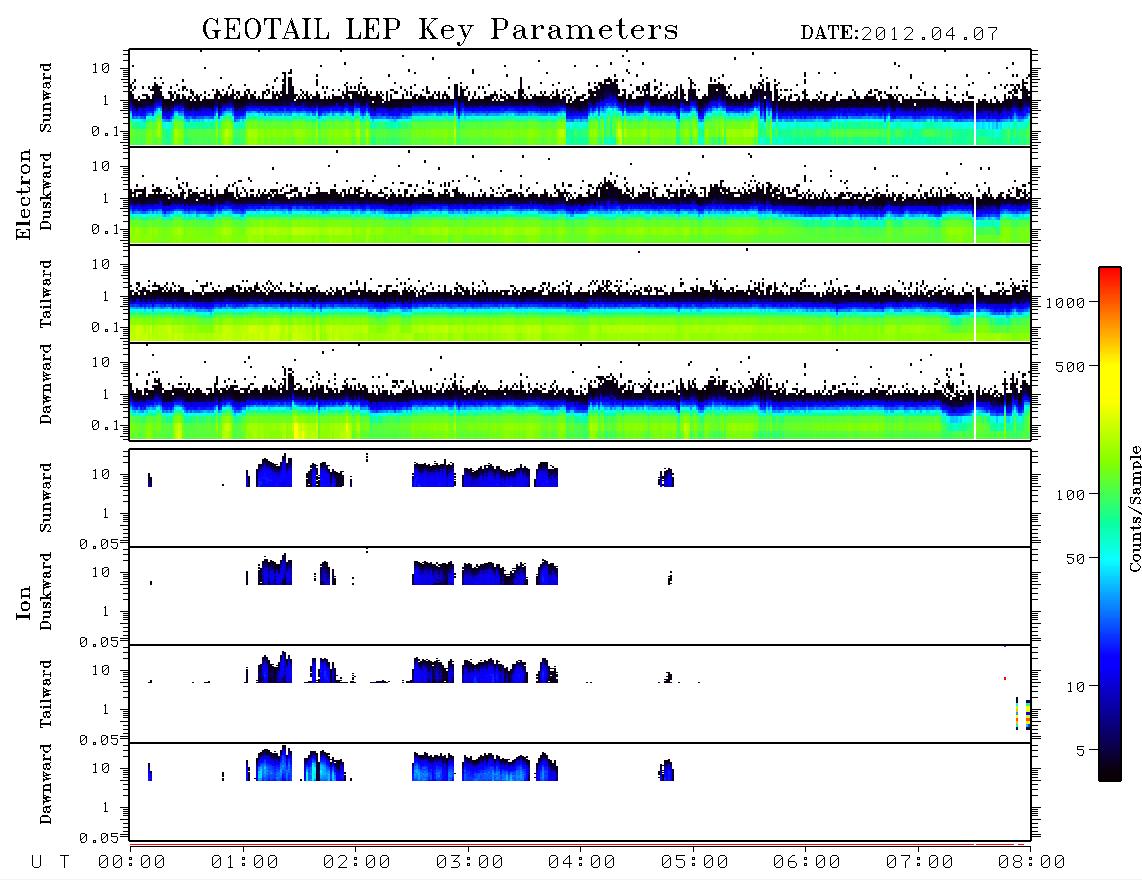The height and width of the screenshot is (880, 1142).
Task: Click the 0.05 tick of Ion Dawnward axis
Action: click(x=99, y=838)
